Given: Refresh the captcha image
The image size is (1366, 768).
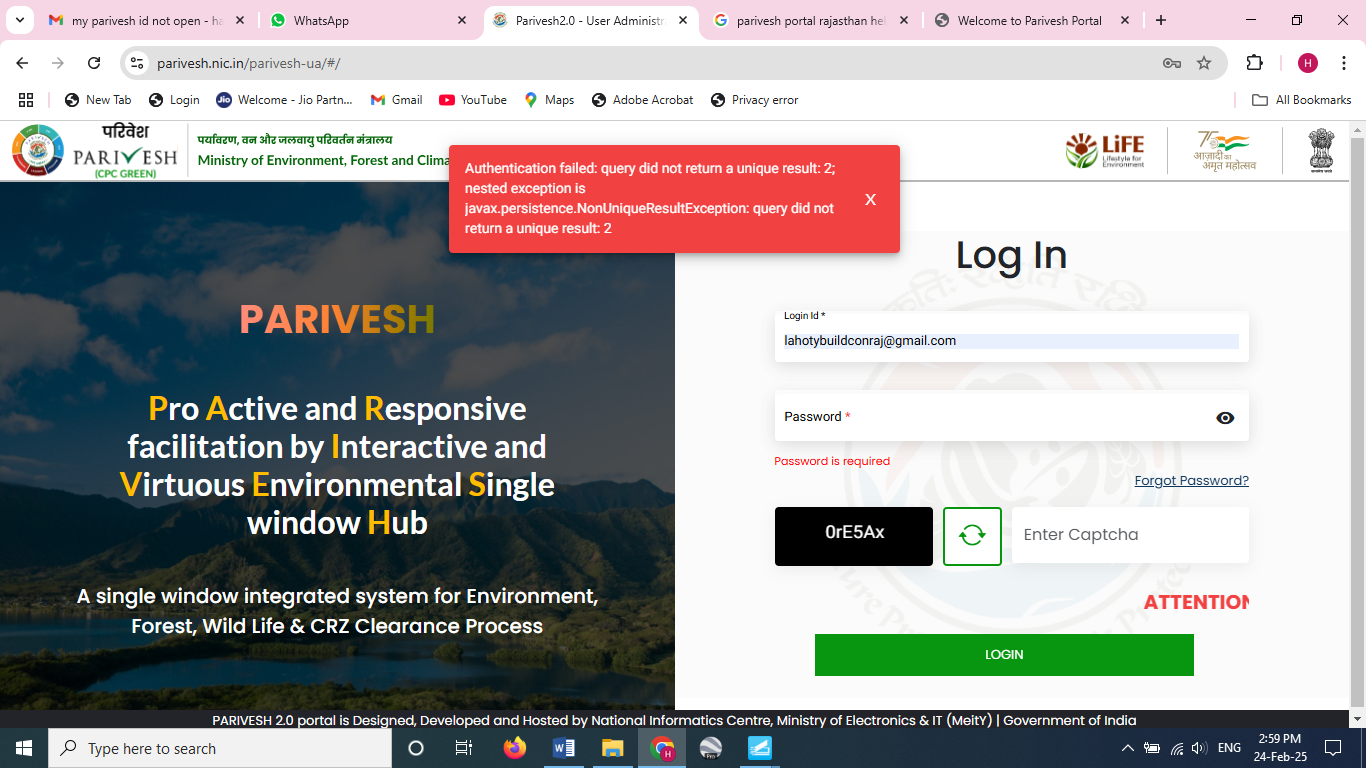Looking at the screenshot, I should click(x=972, y=536).
